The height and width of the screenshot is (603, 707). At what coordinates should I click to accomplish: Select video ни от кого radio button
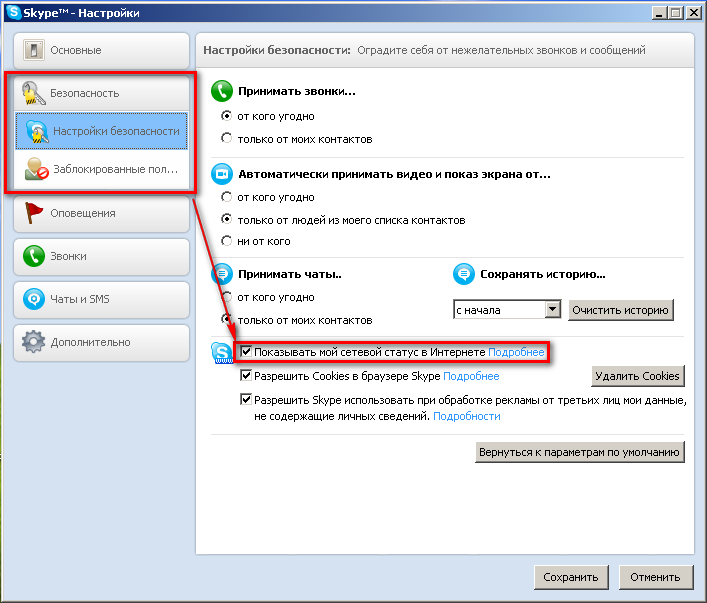pyautogui.click(x=226, y=240)
